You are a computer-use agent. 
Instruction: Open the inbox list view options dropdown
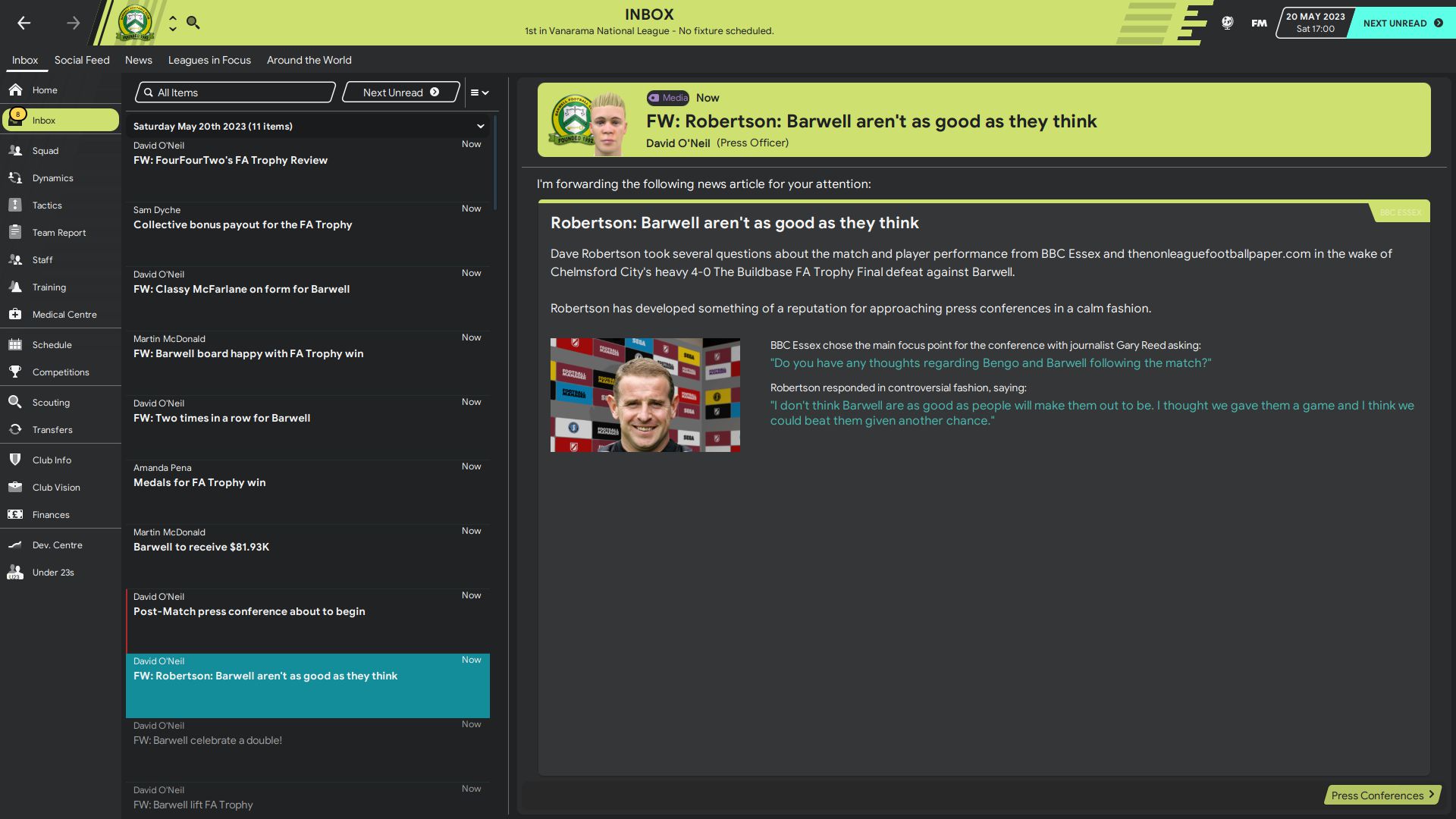(x=479, y=93)
